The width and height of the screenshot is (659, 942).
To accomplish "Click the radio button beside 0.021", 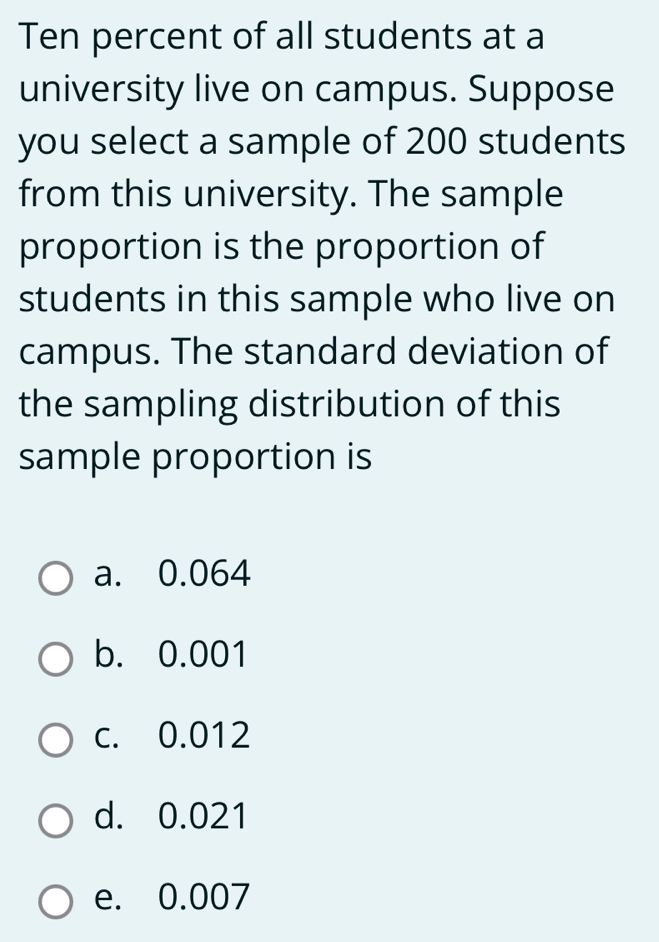I will (57, 819).
